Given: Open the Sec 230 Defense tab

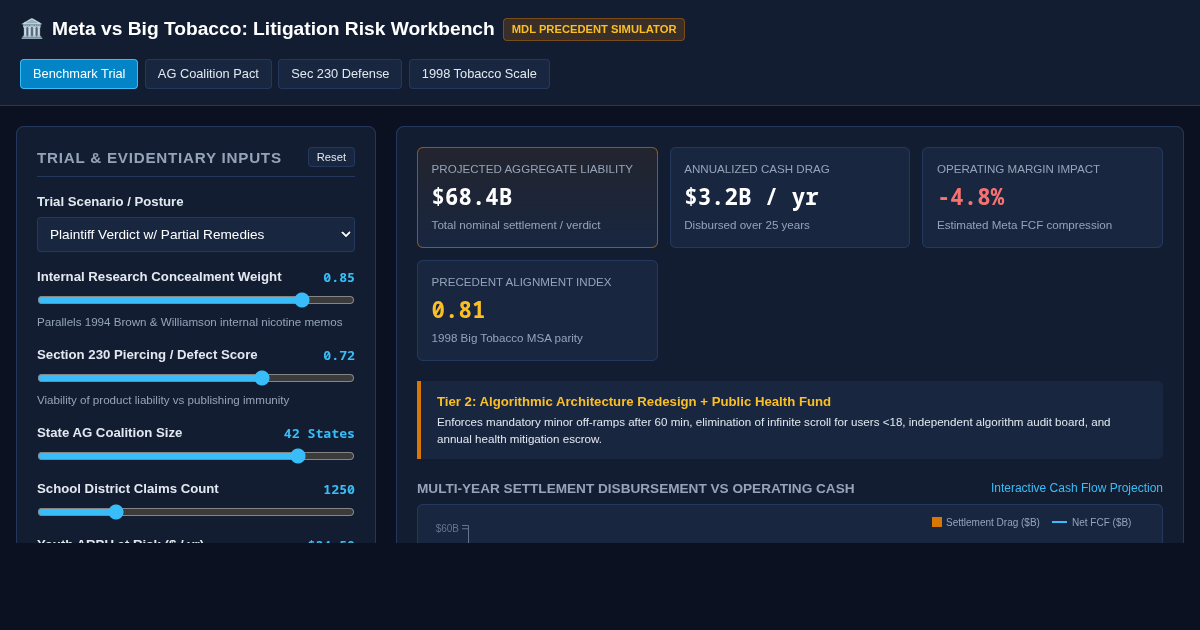Looking at the screenshot, I should coord(340,74).
